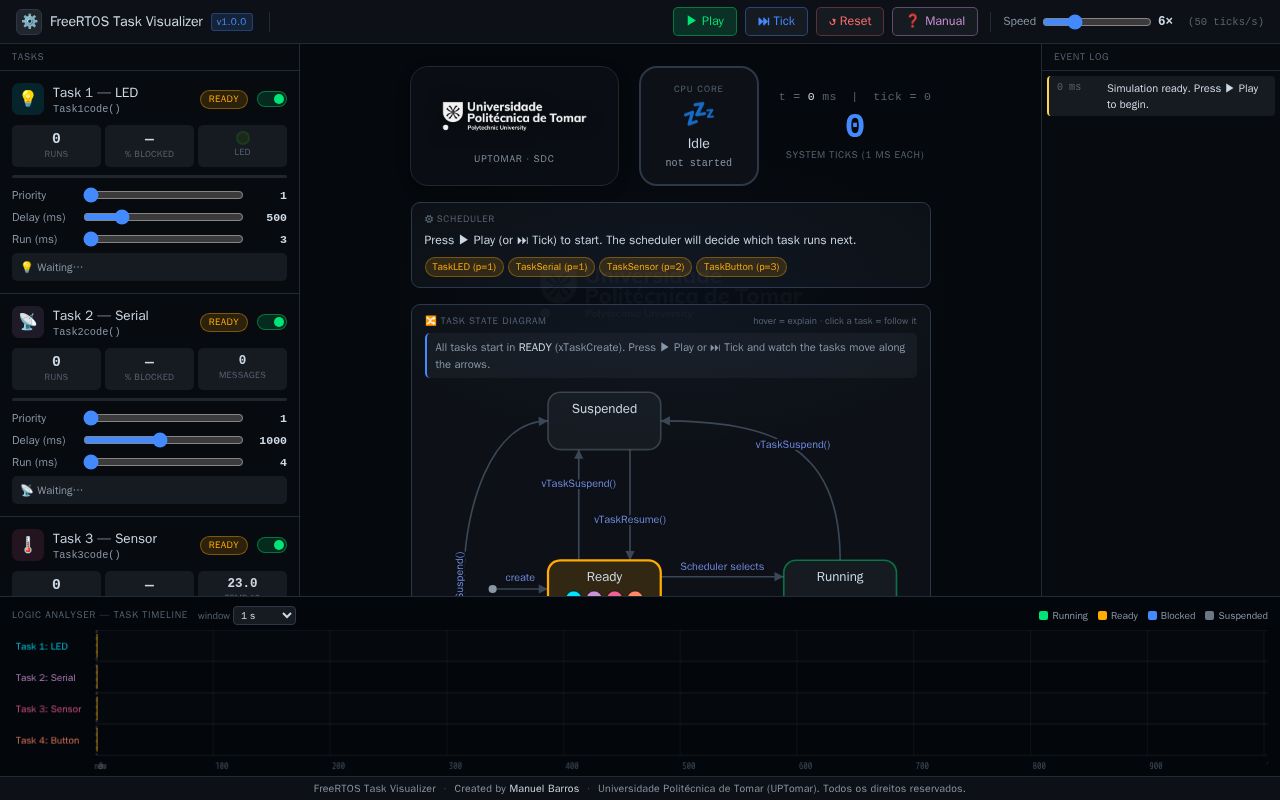
Task: Click the Task 2: Serial timeline label
Action: point(45,678)
